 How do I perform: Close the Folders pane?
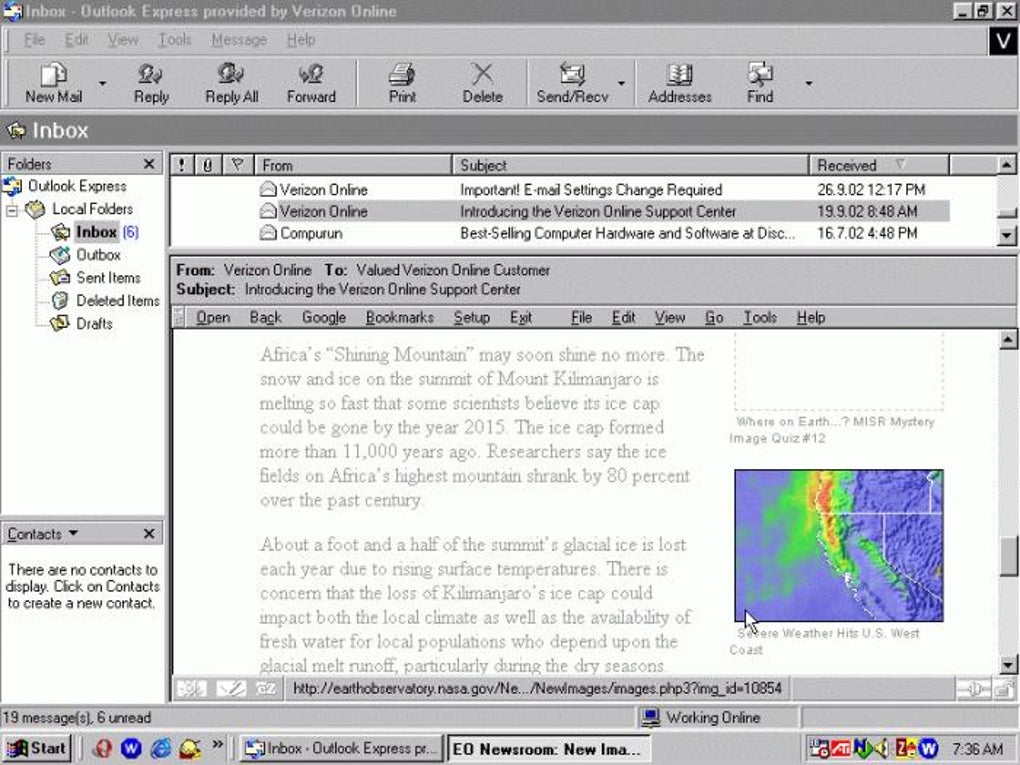tap(149, 164)
